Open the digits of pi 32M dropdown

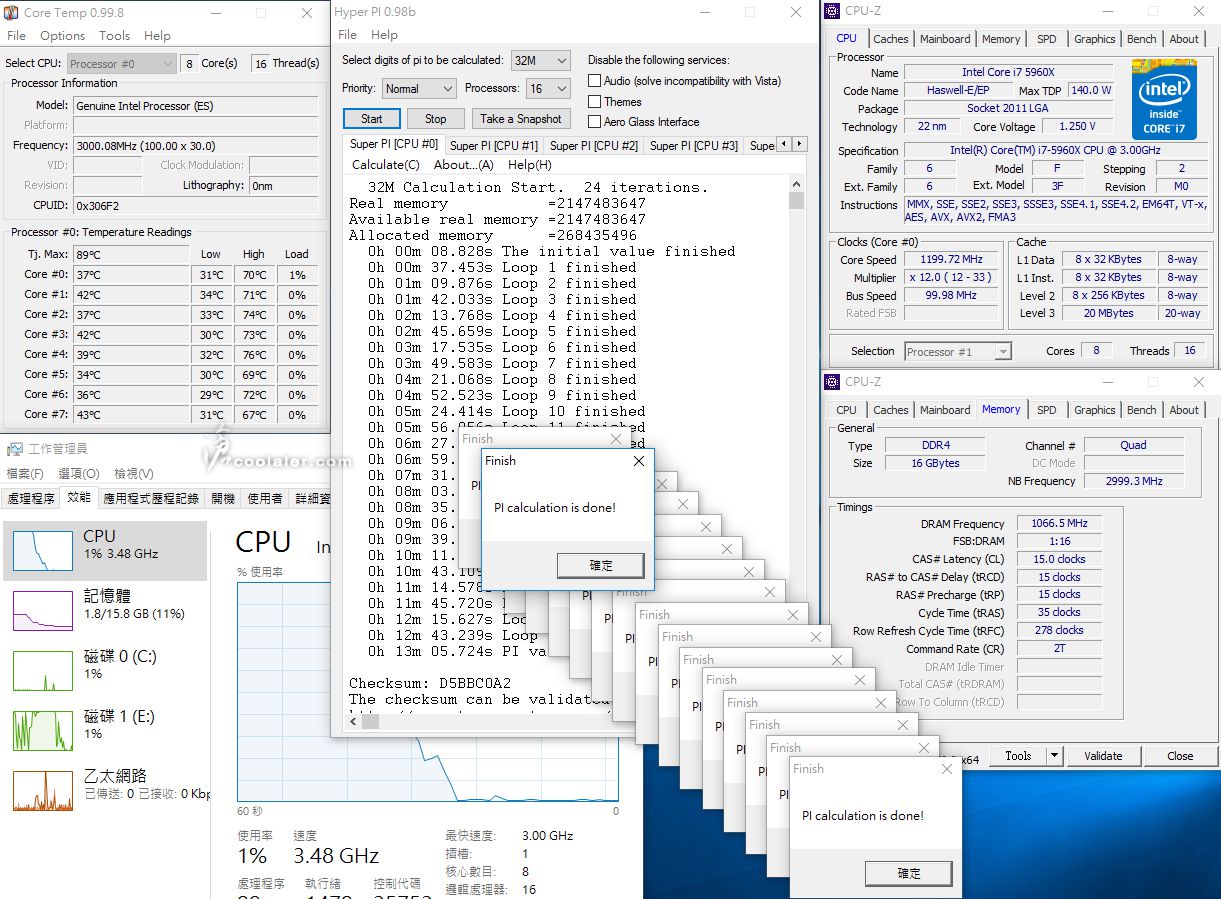click(540, 61)
